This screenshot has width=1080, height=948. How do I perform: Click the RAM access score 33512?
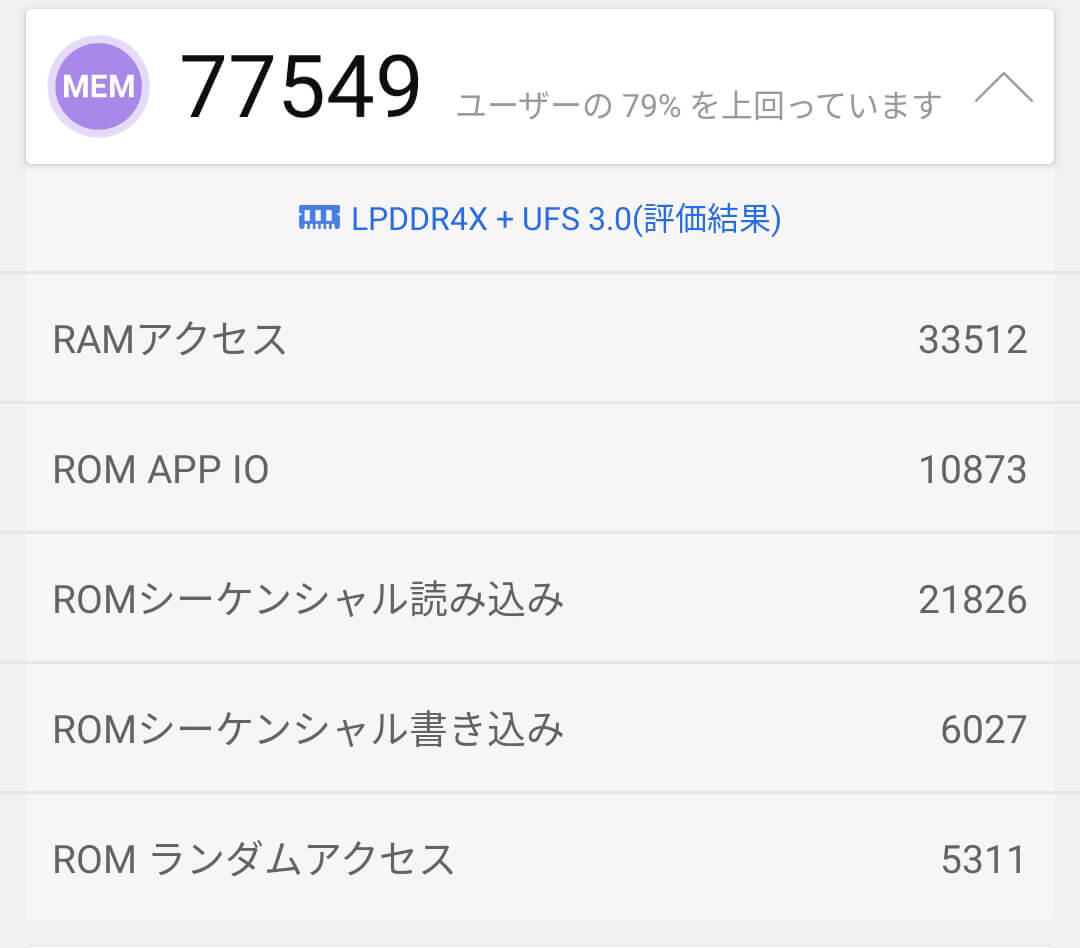[973, 340]
